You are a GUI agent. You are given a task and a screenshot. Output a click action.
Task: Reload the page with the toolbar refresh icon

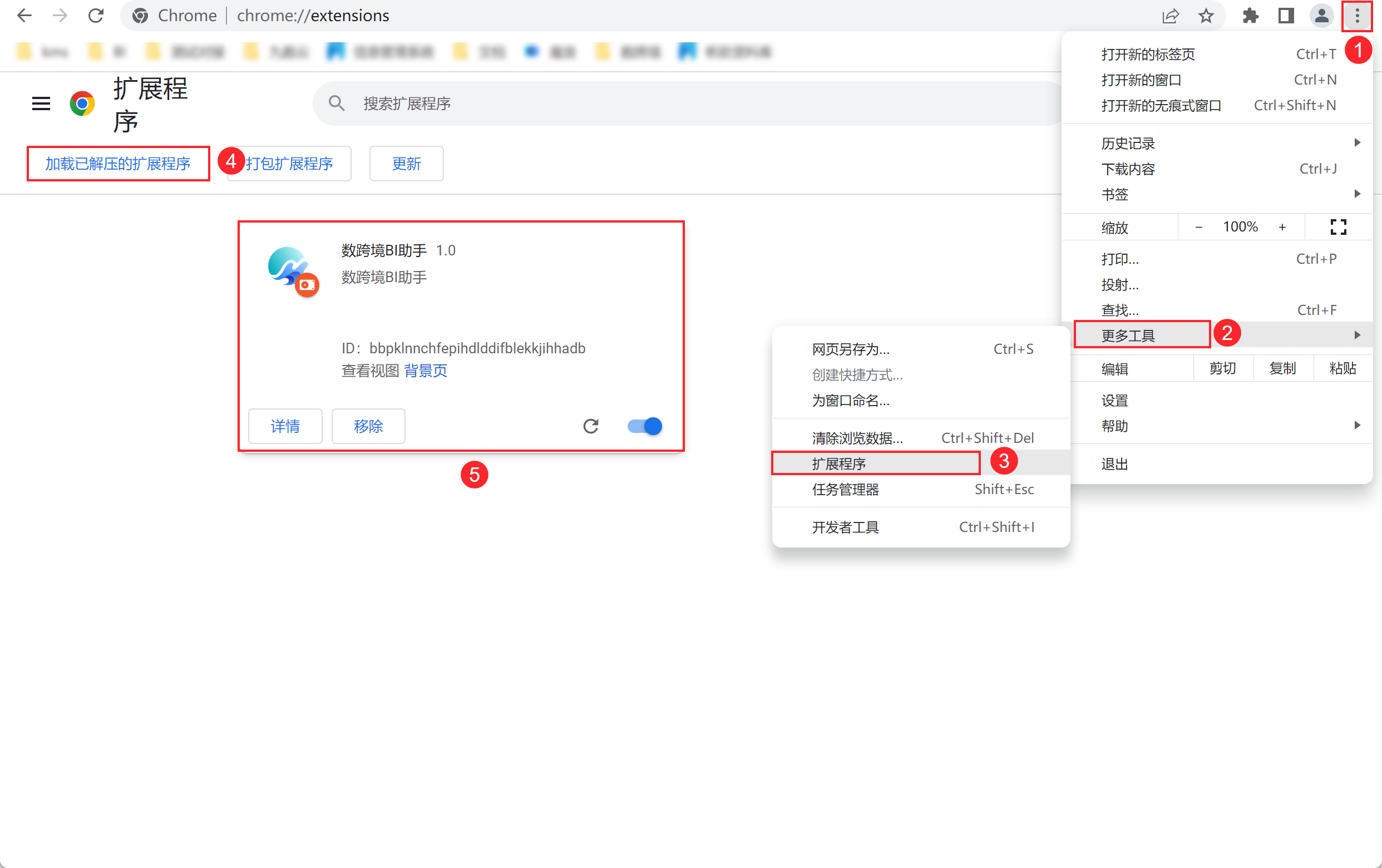(96, 16)
